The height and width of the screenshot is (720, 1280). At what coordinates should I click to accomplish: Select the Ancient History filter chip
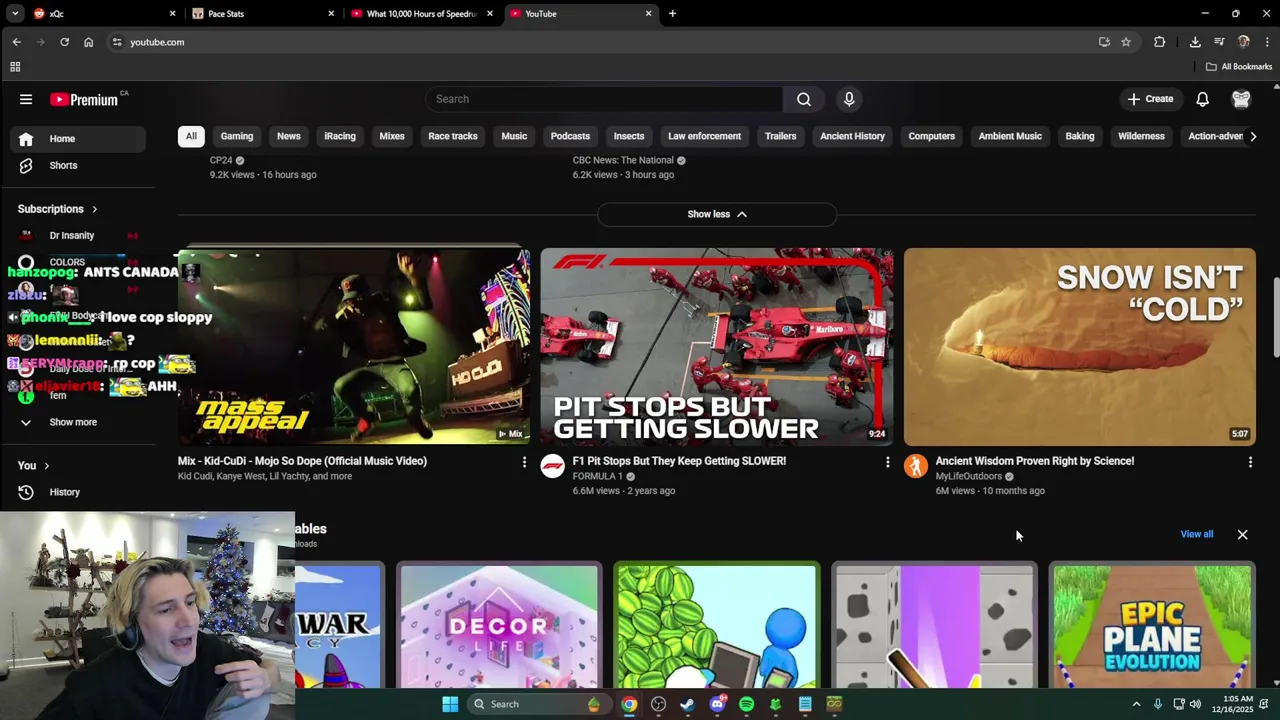coord(853,136)
